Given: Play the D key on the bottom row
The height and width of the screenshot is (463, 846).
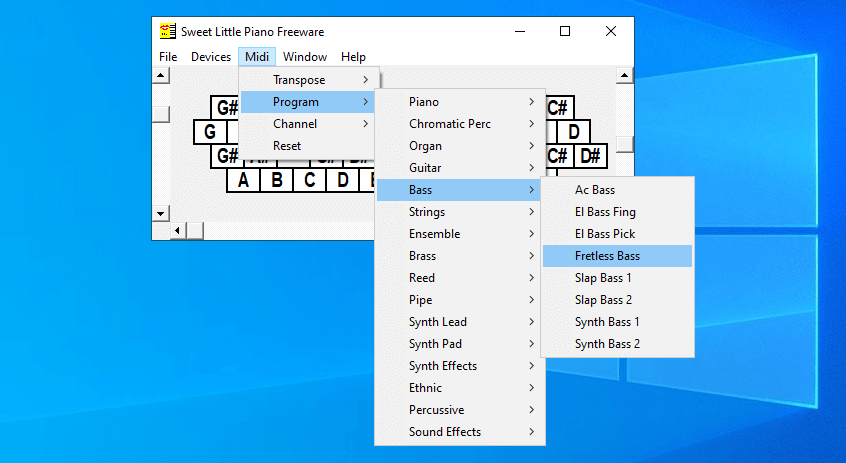Looking at the screenshot, I should [x=343, y=180].
